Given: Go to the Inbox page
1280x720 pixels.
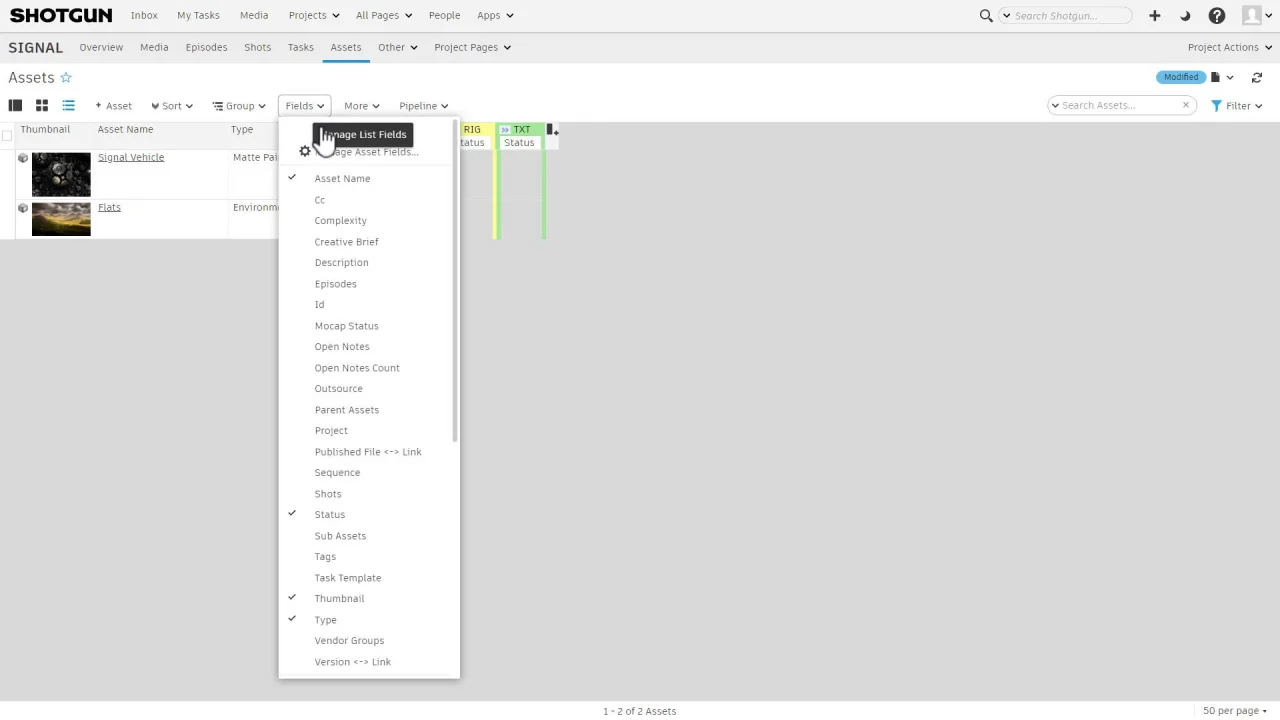Looking at the screenshot, I should point(144,15).
